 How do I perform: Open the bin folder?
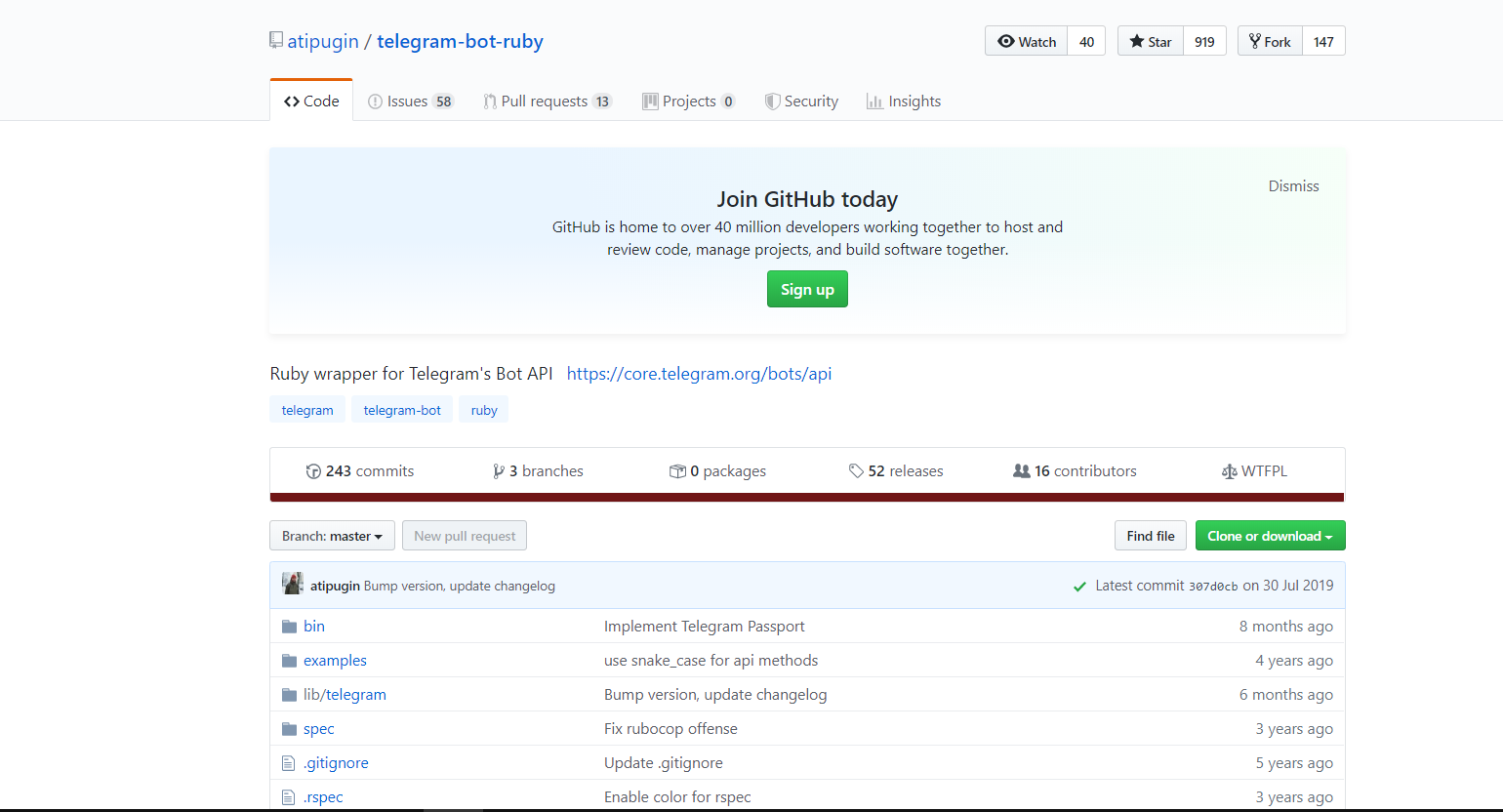(x=314, y=627)
